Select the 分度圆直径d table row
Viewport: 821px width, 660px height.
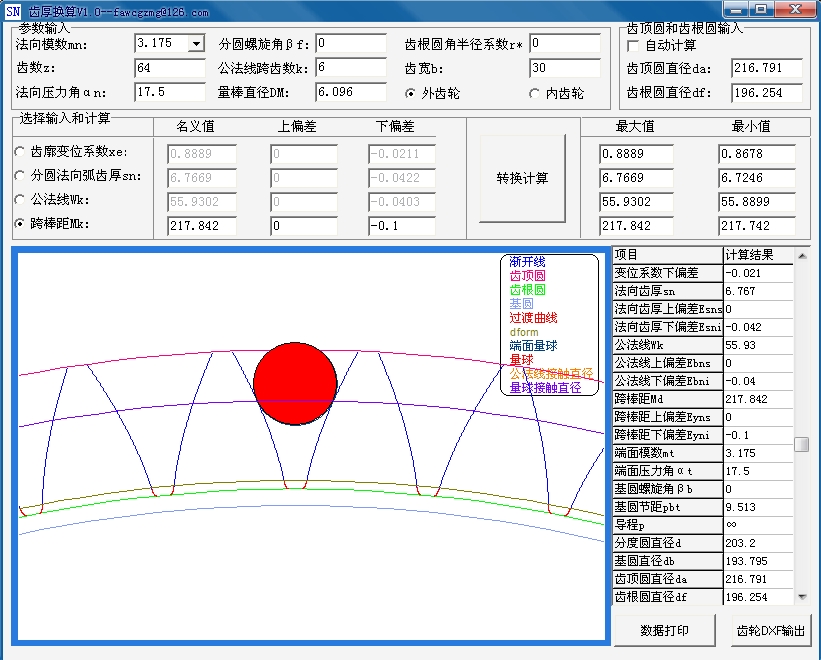(703, 543)
